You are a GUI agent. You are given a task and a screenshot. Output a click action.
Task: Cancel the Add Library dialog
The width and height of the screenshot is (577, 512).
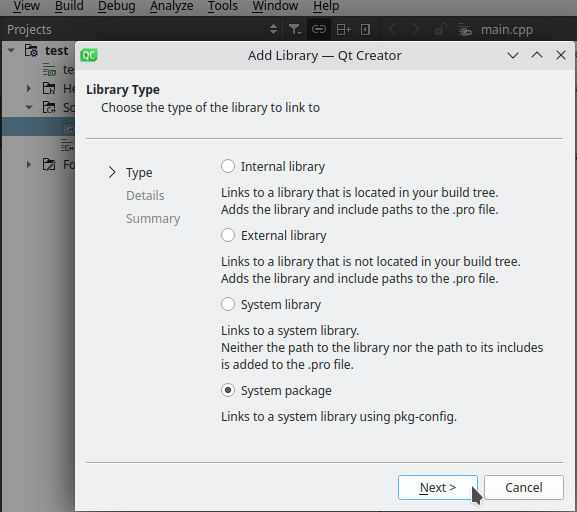[524, 487]
